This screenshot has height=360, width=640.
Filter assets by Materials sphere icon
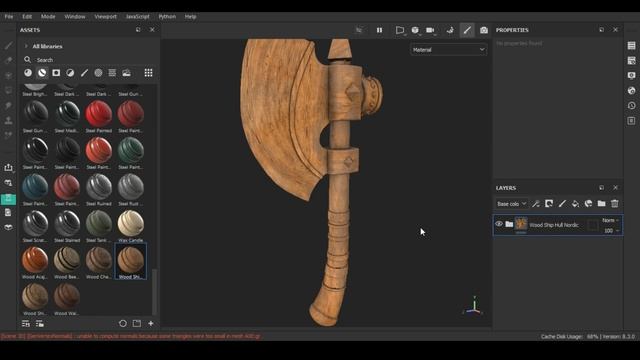28,73
